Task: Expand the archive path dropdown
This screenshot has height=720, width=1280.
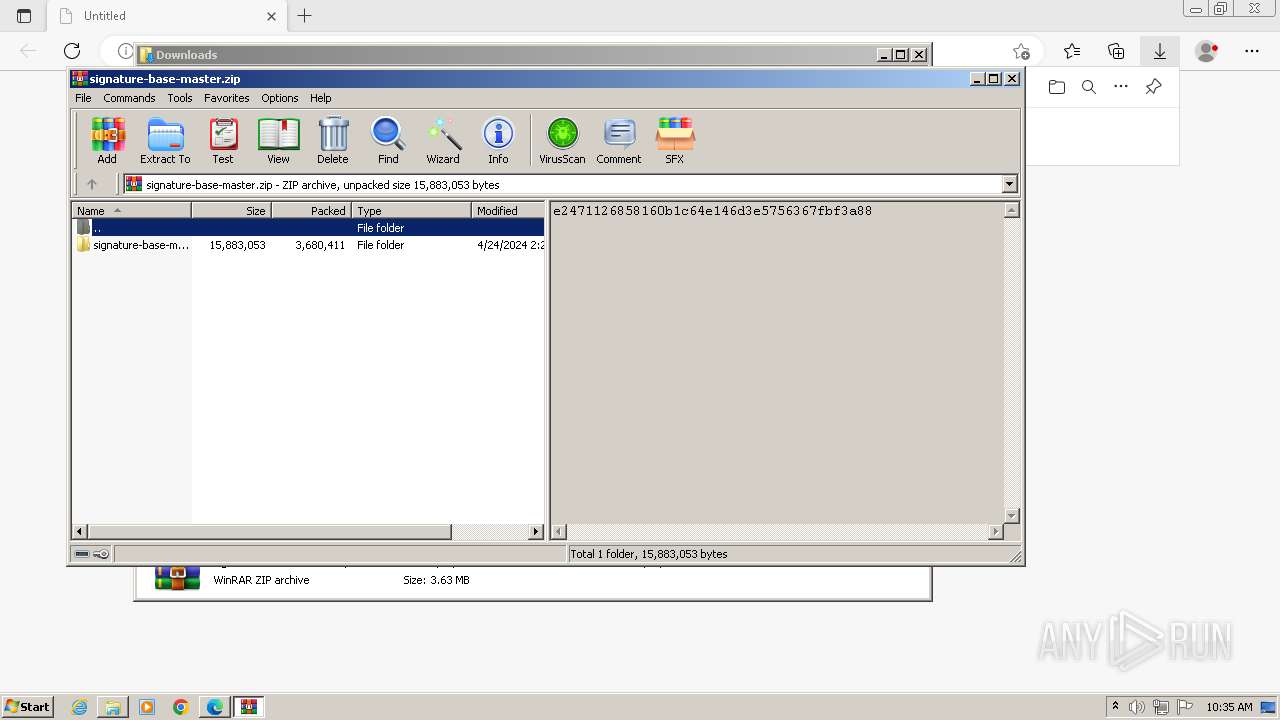Action: (x=1009, y=184)
